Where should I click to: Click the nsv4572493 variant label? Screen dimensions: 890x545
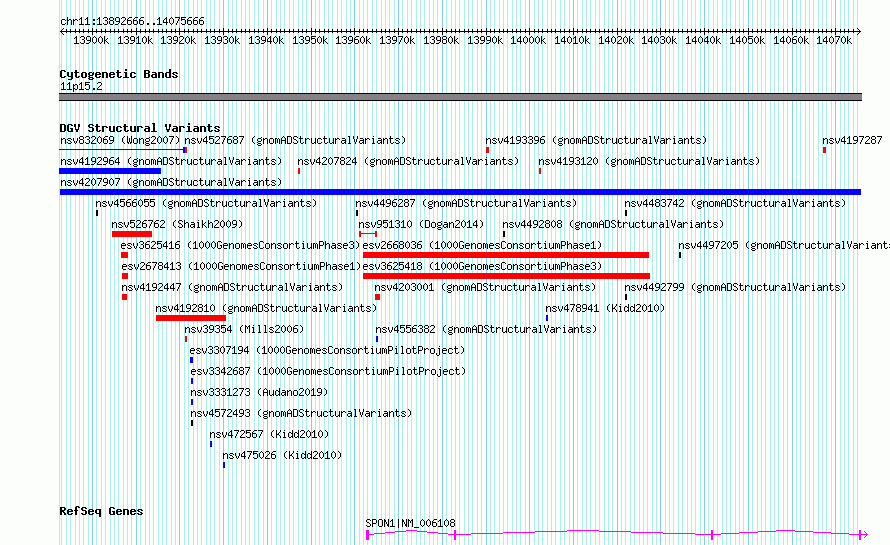301,413
